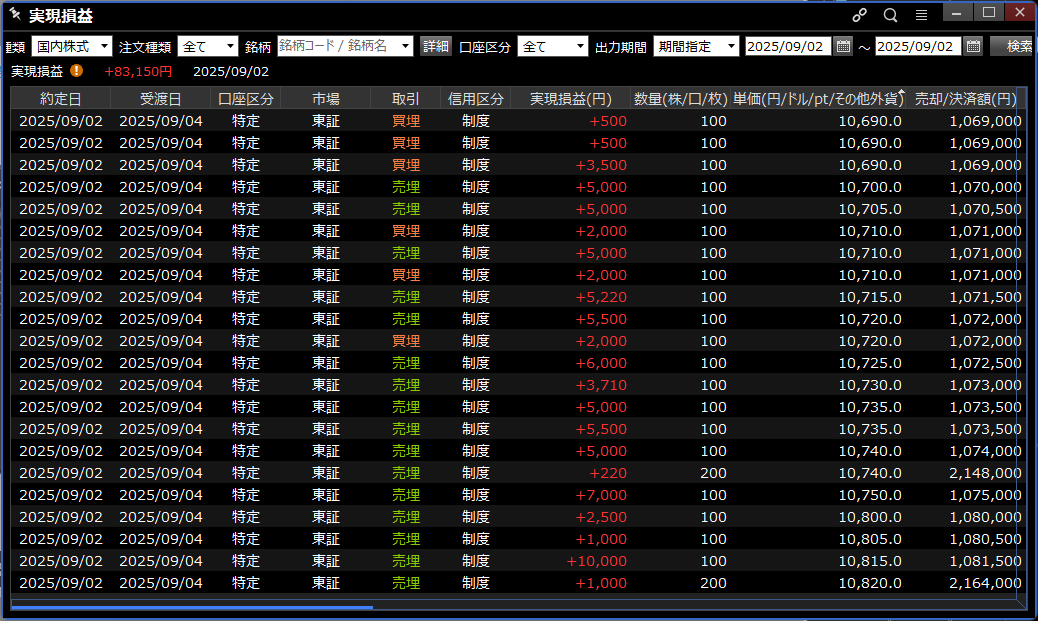Open the hamburger menu icon
Image resolution: width=1038 pixels, height=621 pixels.
coord(921,15)
